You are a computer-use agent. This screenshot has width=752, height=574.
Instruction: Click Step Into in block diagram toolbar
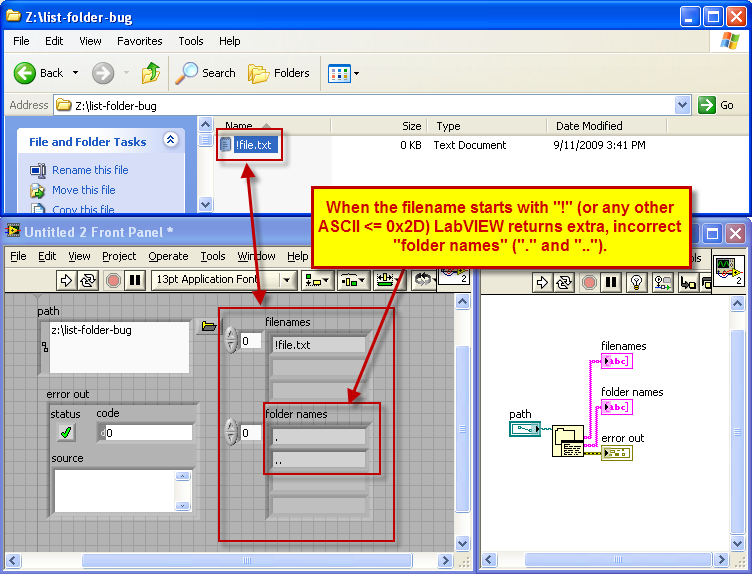point(688,282)
